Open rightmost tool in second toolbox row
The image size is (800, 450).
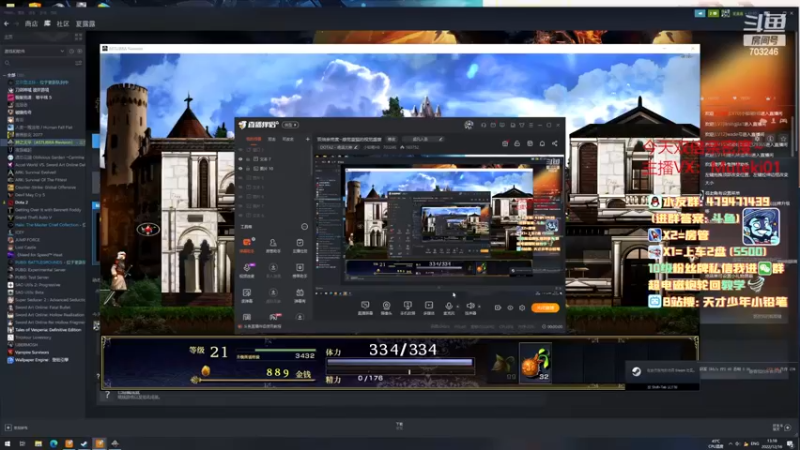click(299, 269)
